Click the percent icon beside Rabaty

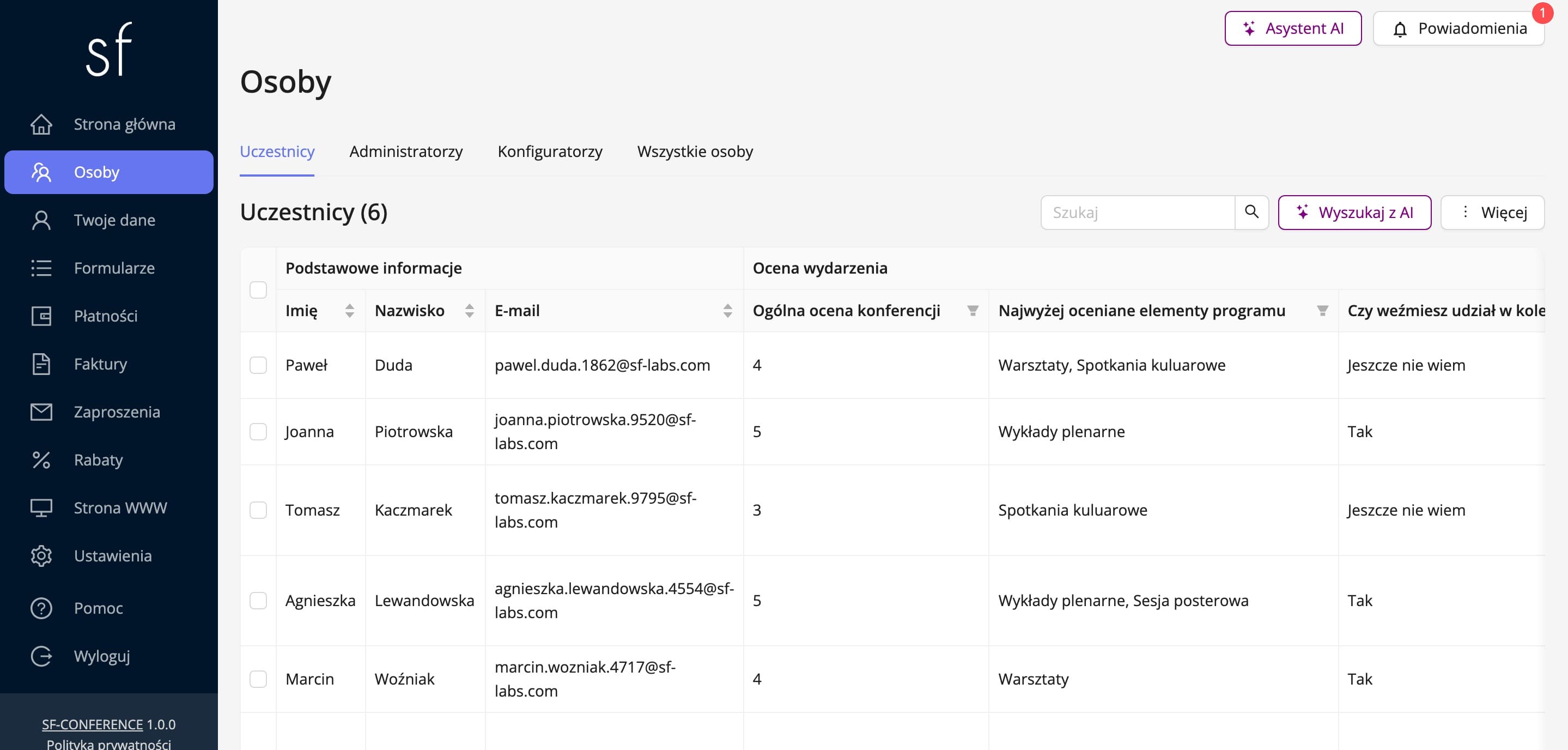coord(41,460)
